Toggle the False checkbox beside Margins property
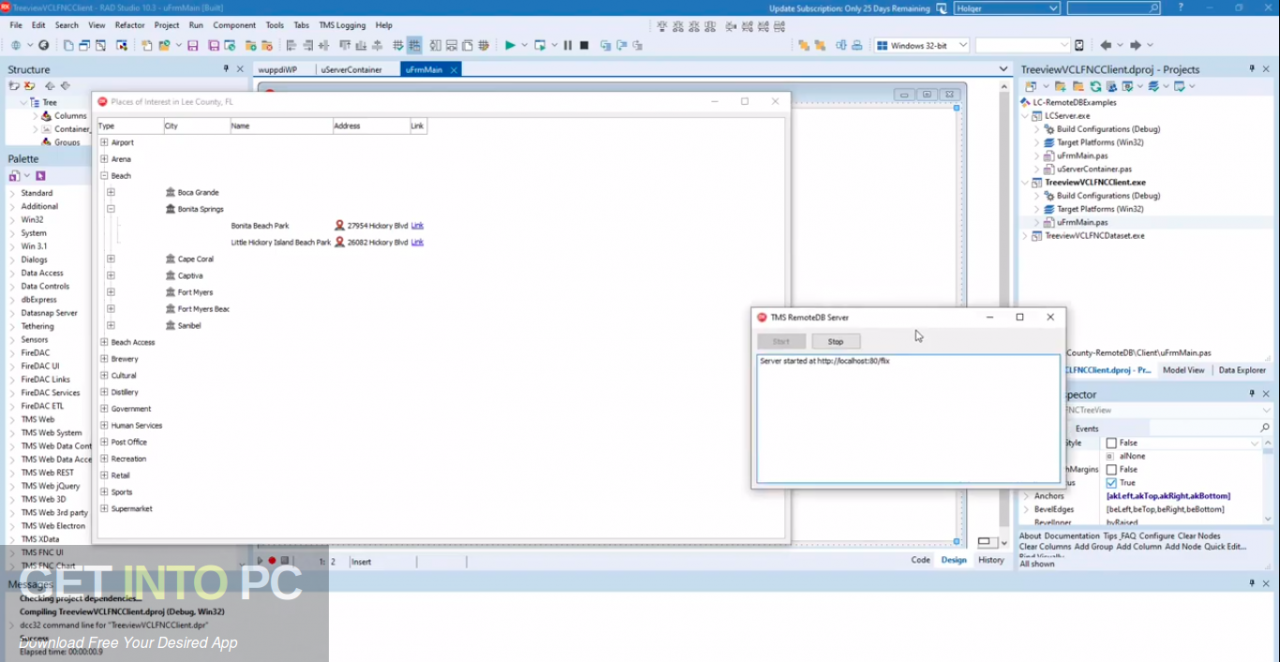This screenshot has height=662, width=1280. point(1111,469)
